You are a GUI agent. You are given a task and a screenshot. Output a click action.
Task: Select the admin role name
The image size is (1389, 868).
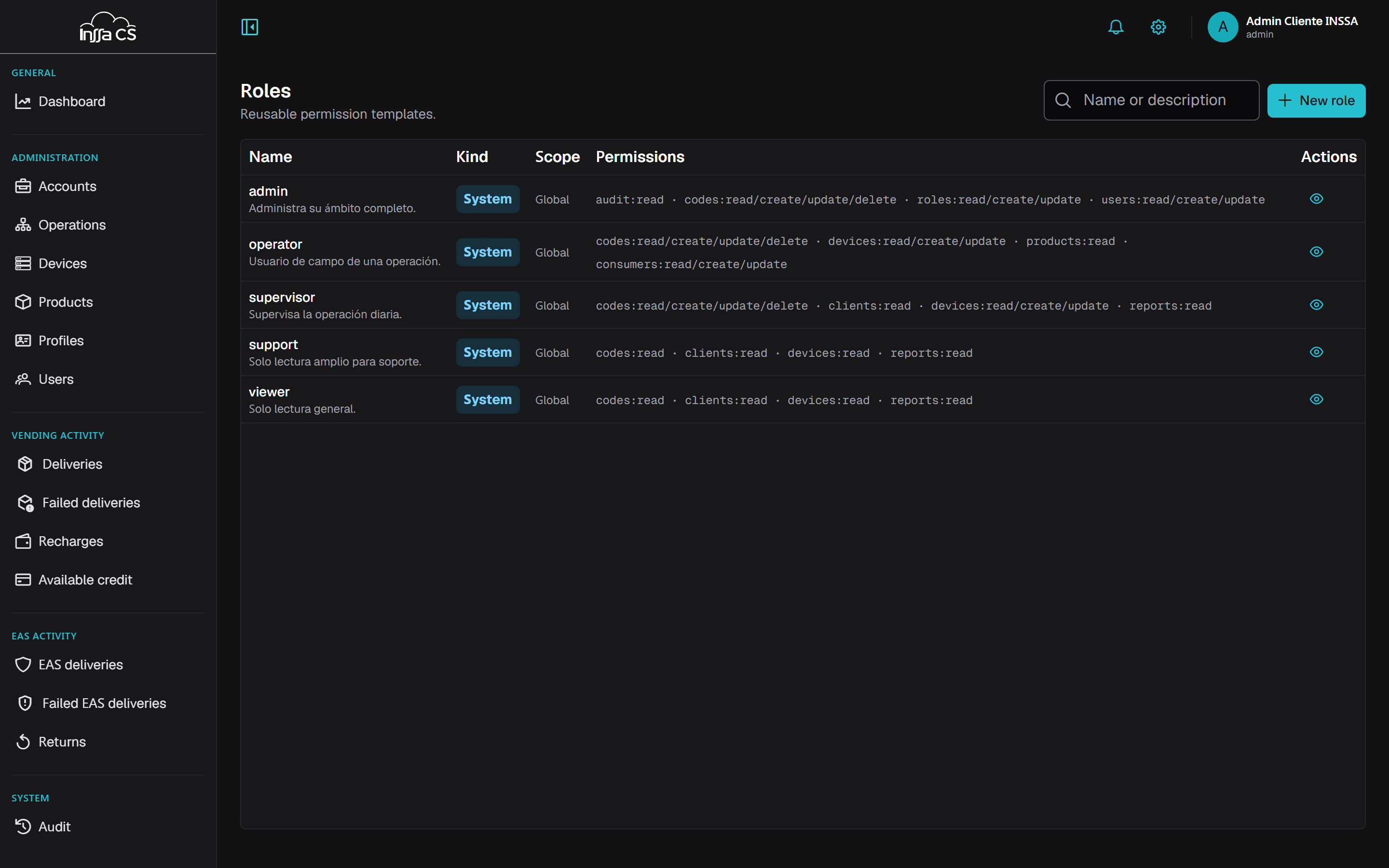[x=268, y=191]
